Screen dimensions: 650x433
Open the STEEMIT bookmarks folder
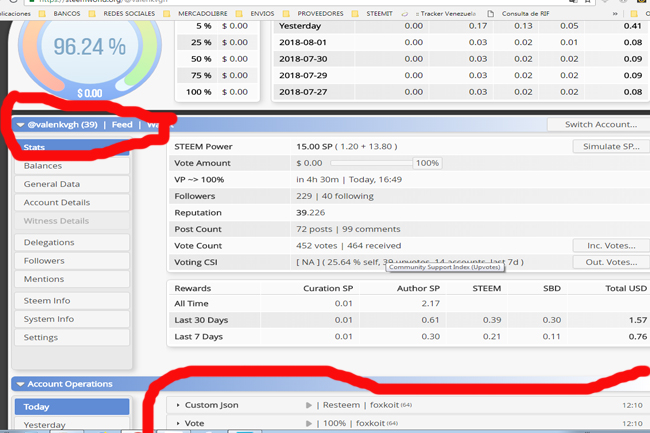372,14
